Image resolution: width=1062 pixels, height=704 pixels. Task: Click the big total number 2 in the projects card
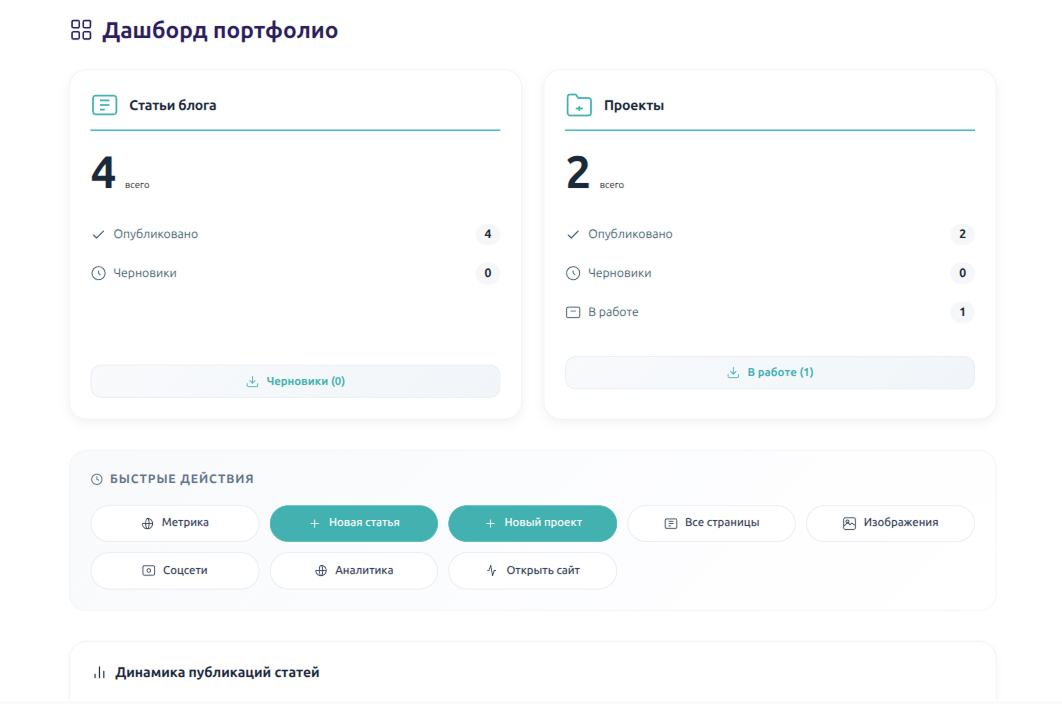(578, 173)
